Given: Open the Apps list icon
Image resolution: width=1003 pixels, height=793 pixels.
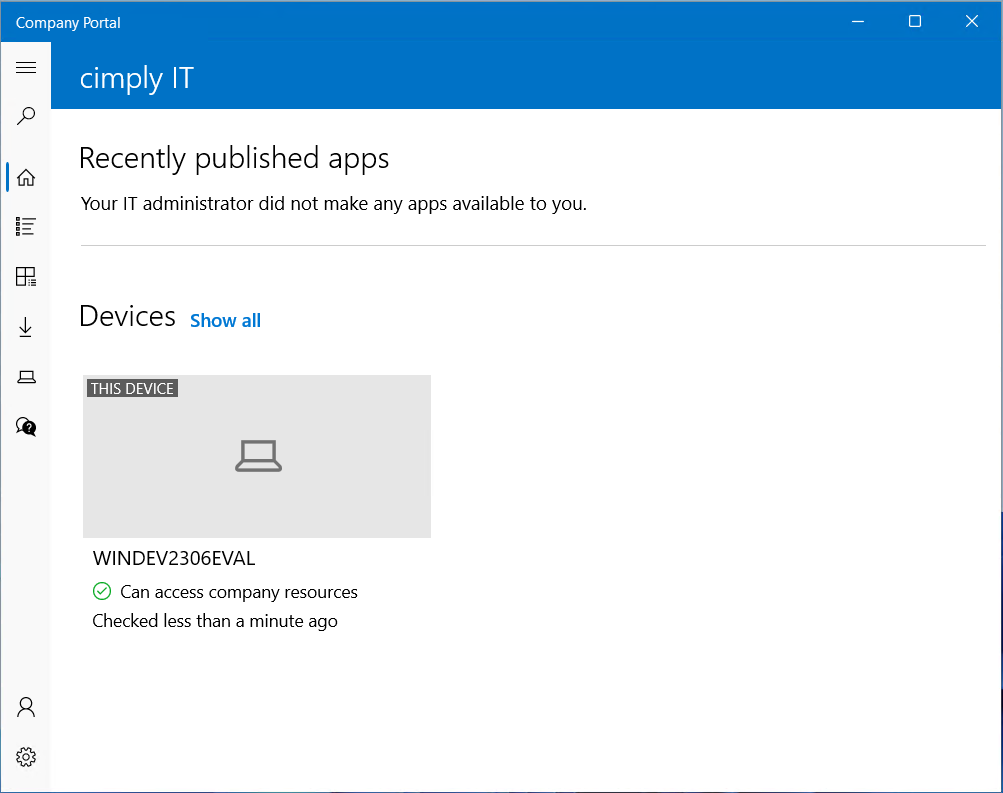Looking at the screenshot, I should [26, 226].
